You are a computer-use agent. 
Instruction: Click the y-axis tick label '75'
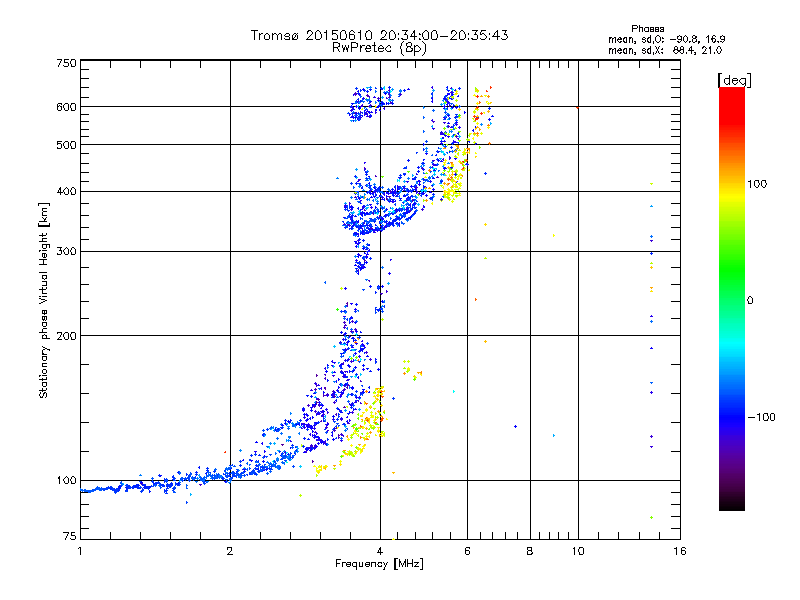[70, 536]
